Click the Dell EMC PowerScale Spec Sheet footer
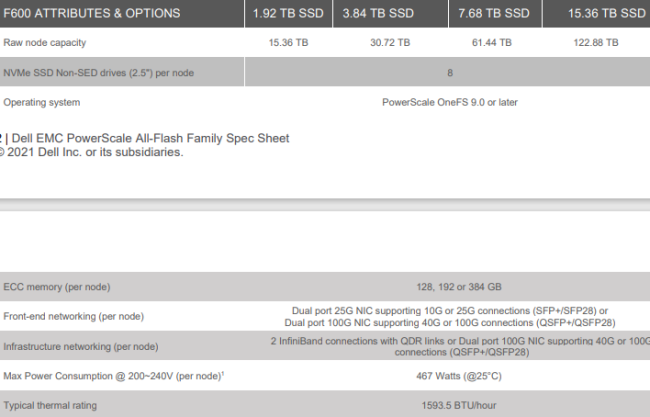Viewport: 650px width, 417px height. coord(150,138)
